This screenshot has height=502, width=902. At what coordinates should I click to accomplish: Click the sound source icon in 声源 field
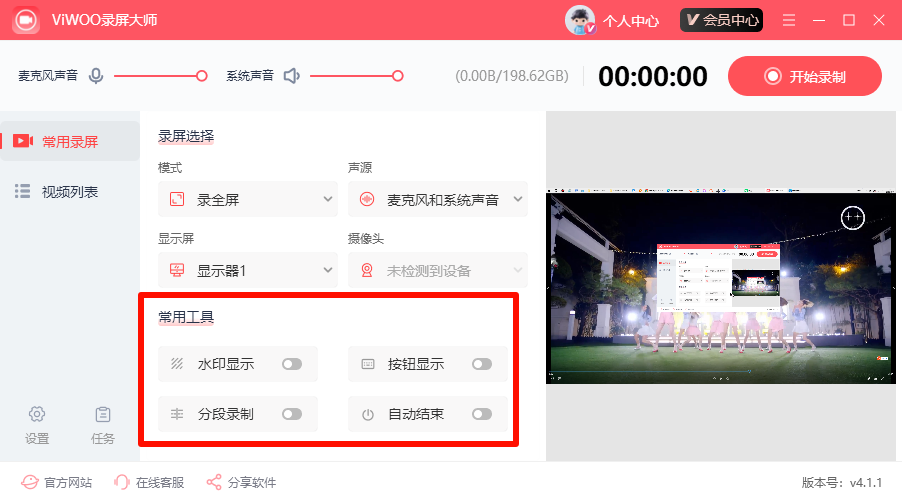point(367,200)
